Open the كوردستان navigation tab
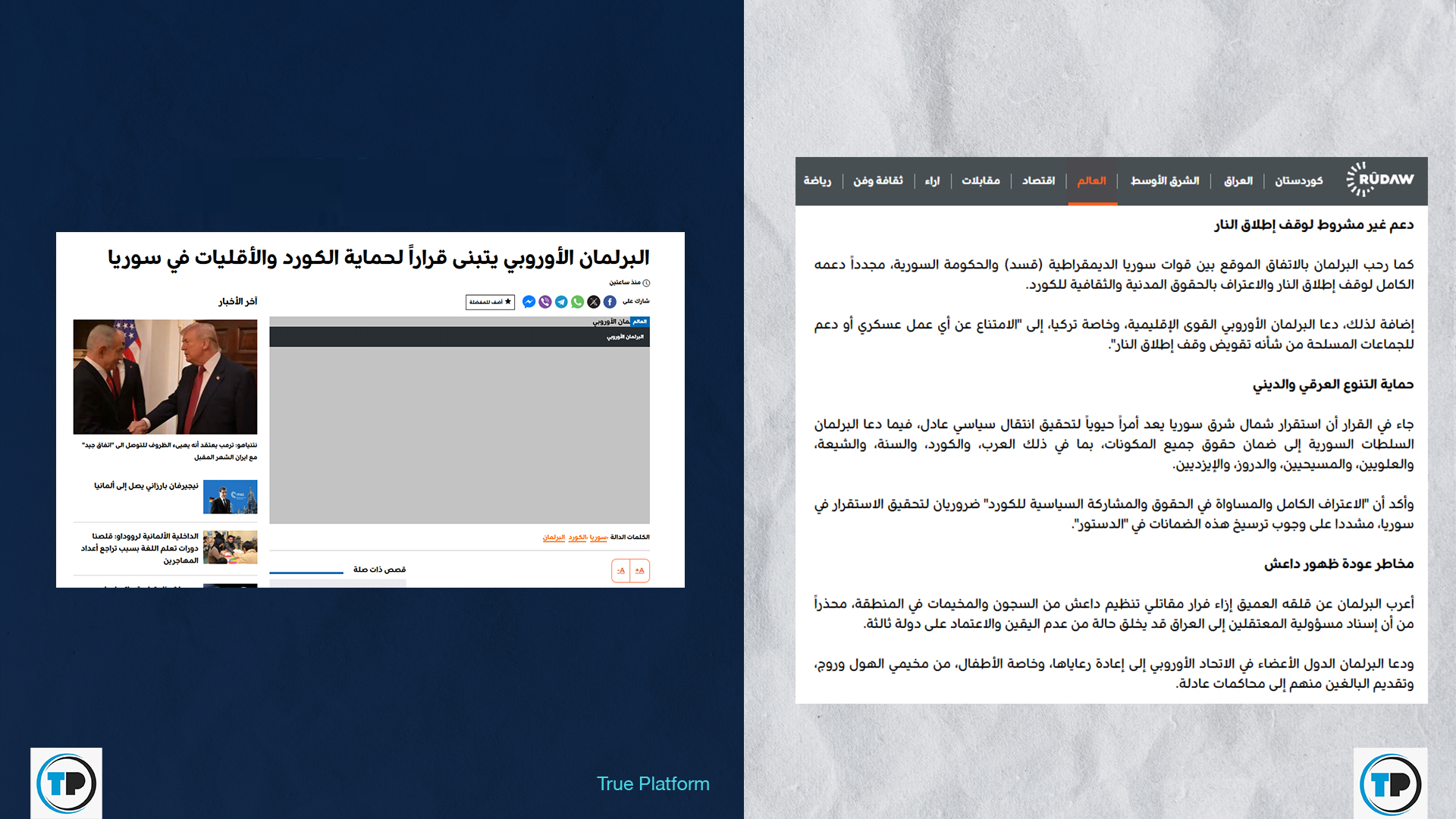This screenshot has height=819, width=1456. tap(1298, 180)
